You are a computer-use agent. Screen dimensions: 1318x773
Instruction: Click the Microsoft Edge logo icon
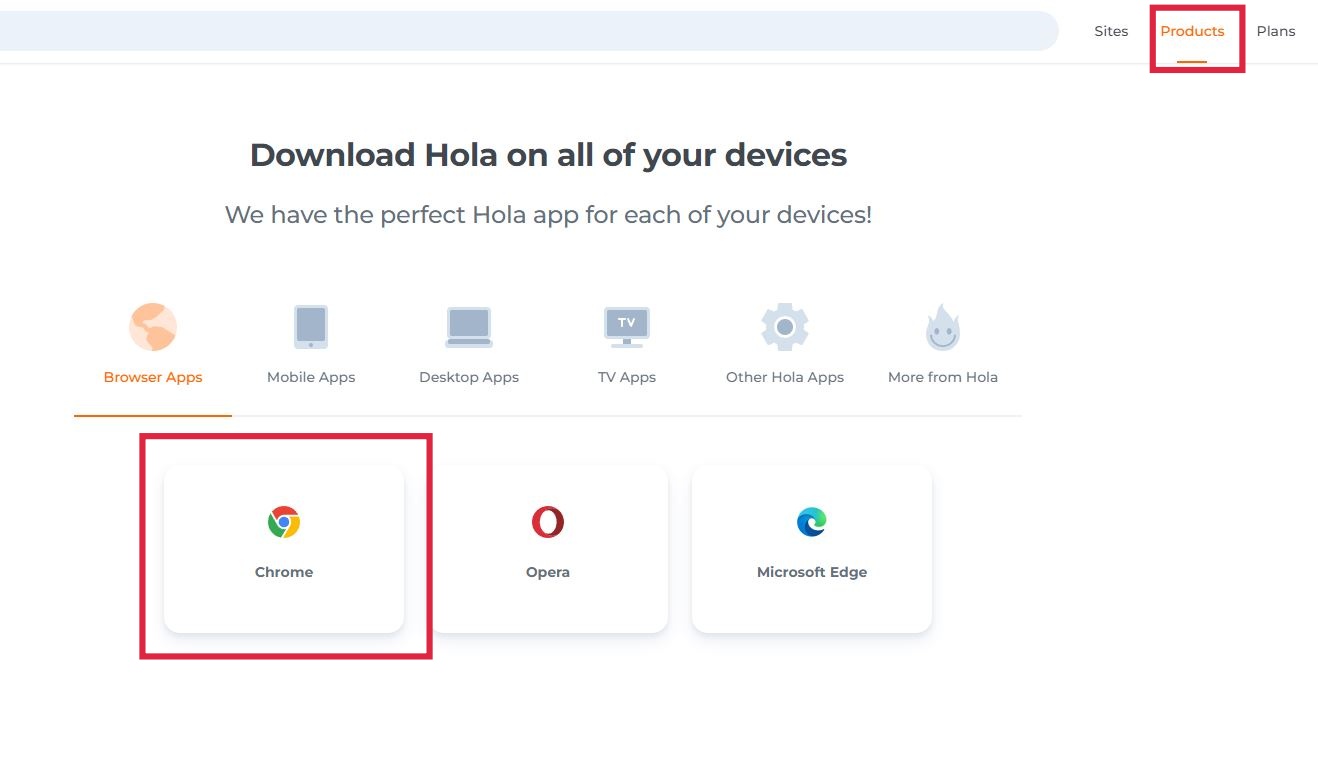[812, 522]
